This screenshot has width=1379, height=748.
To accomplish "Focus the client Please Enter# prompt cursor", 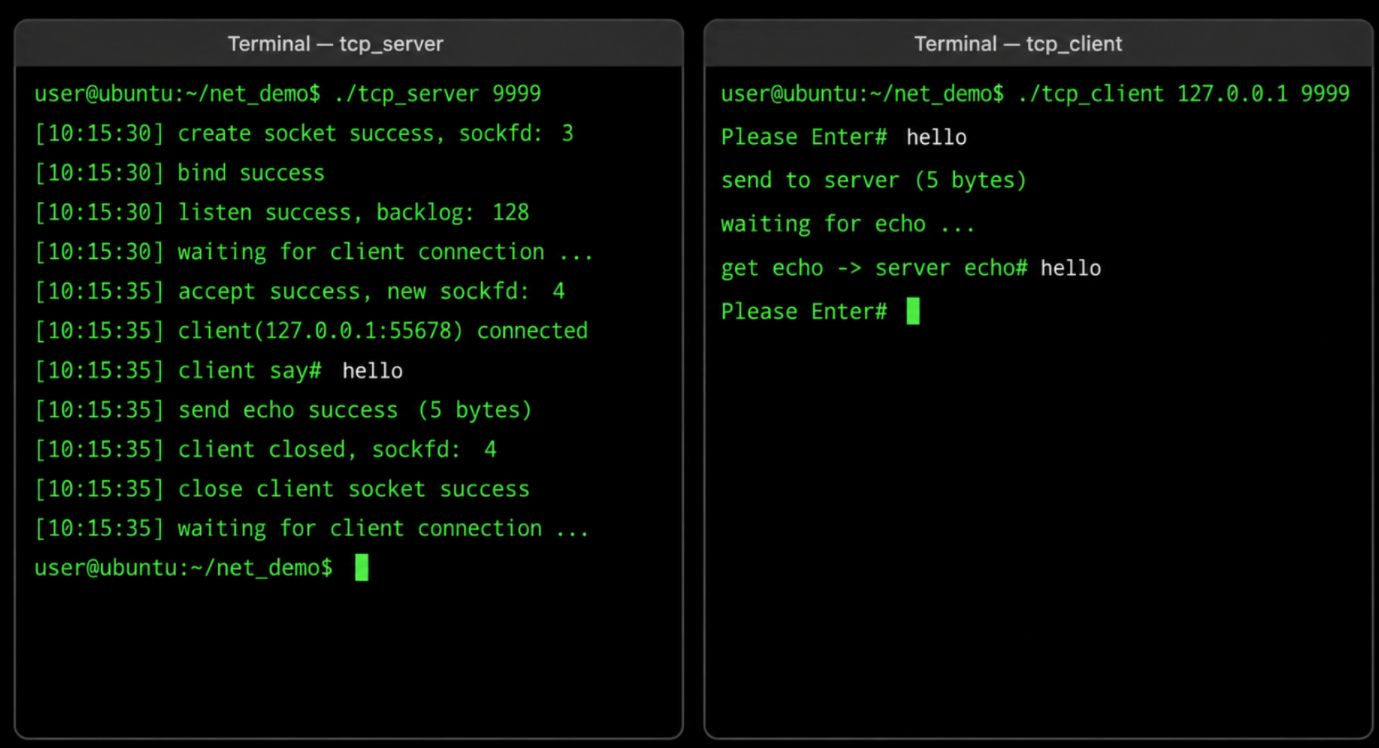I will [x=913, y=311].
